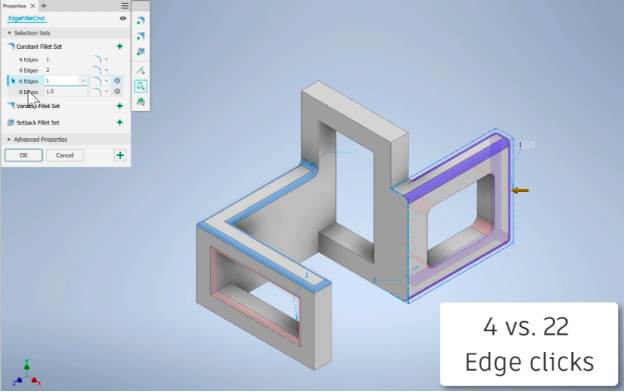Open the Properties panel hamburger menu
This screenshot has width=624, height=392.
[x=125, y=6]
